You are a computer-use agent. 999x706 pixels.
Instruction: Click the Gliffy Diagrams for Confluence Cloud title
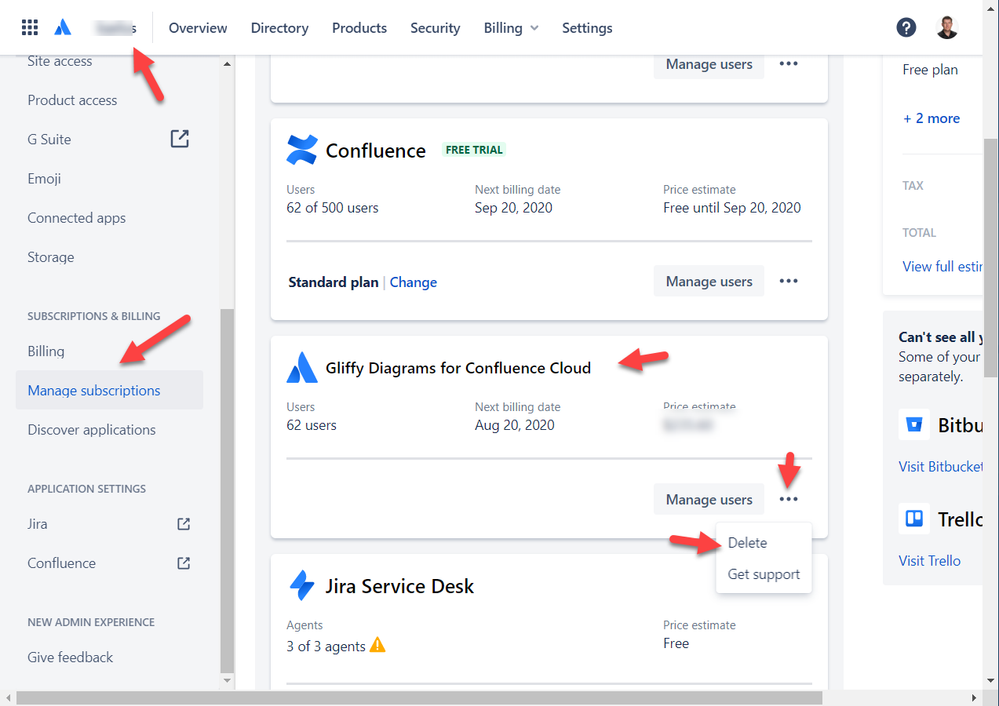click(458, 368)
